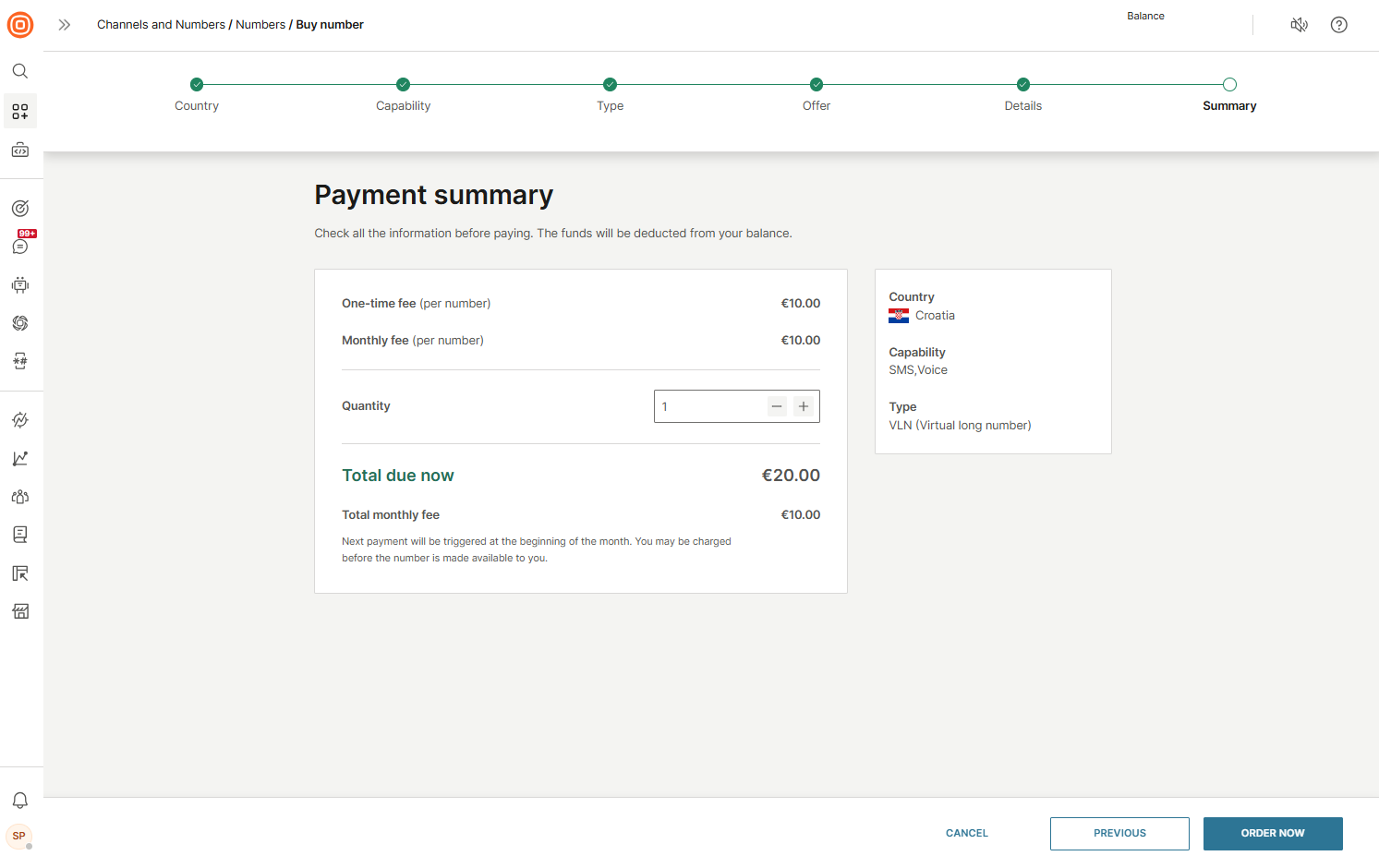This screenshot has height=868, width=1379.
Task: Click the help question mark icon
Action: click(x=1338, y=25)
